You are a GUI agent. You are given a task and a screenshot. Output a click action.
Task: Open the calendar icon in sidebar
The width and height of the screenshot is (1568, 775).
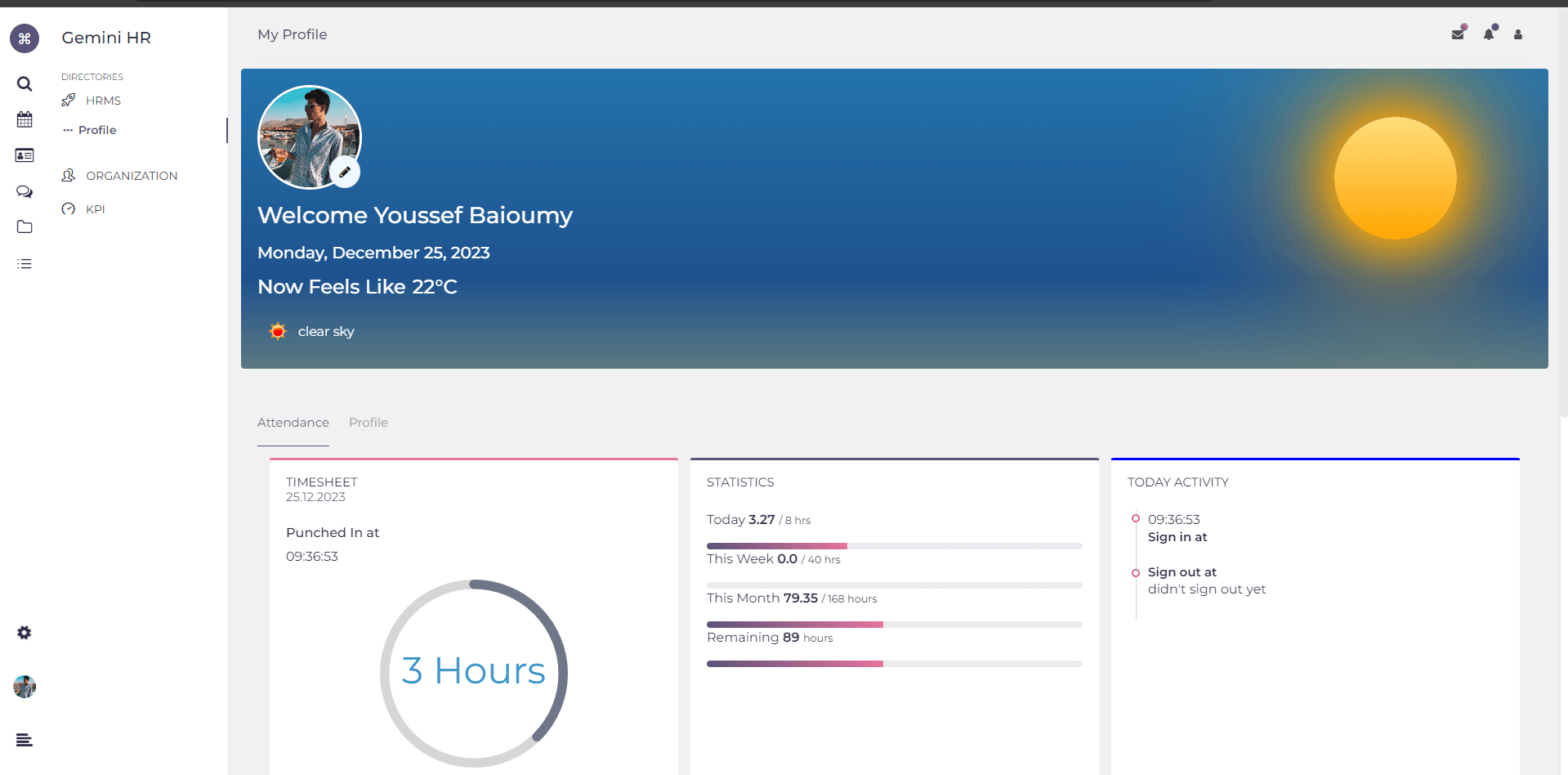pos(25,119)
